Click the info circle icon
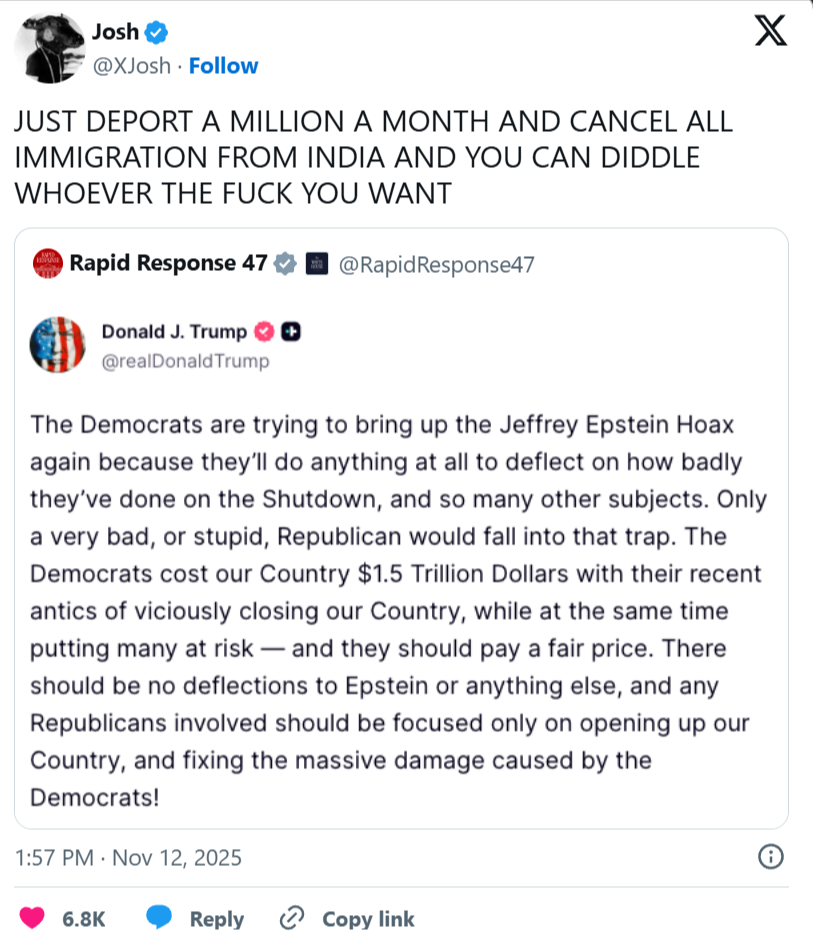The image size is (813, 942). 771,857
